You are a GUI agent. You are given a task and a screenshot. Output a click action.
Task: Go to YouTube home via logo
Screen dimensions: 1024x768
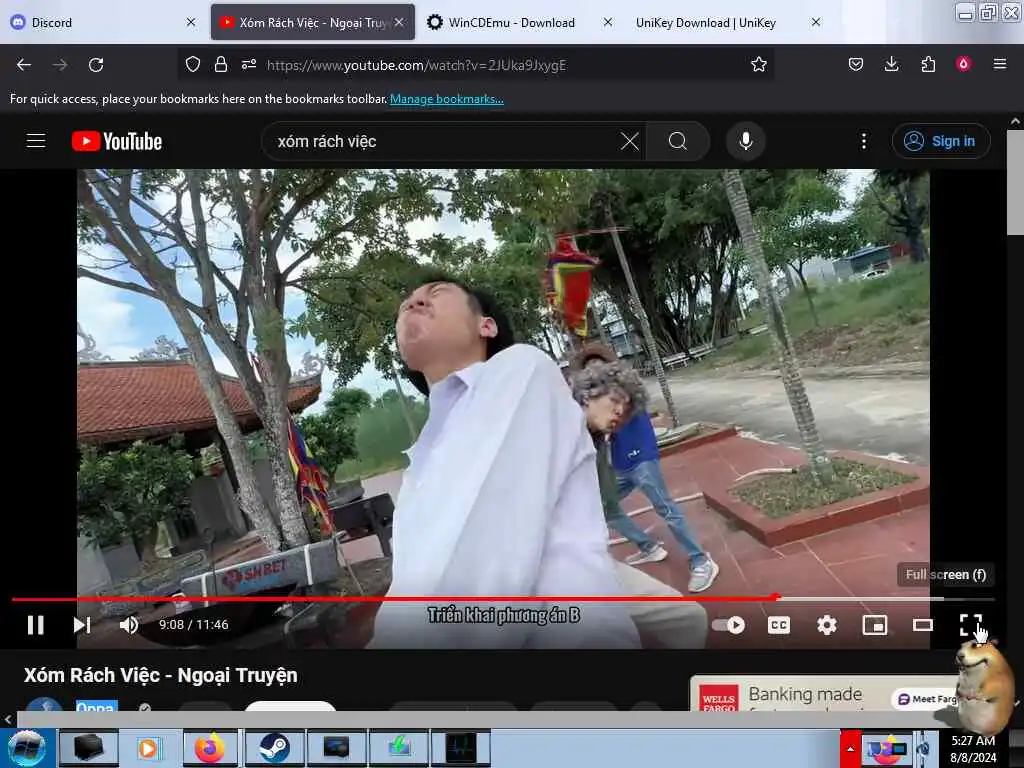(x=117, y=141)
